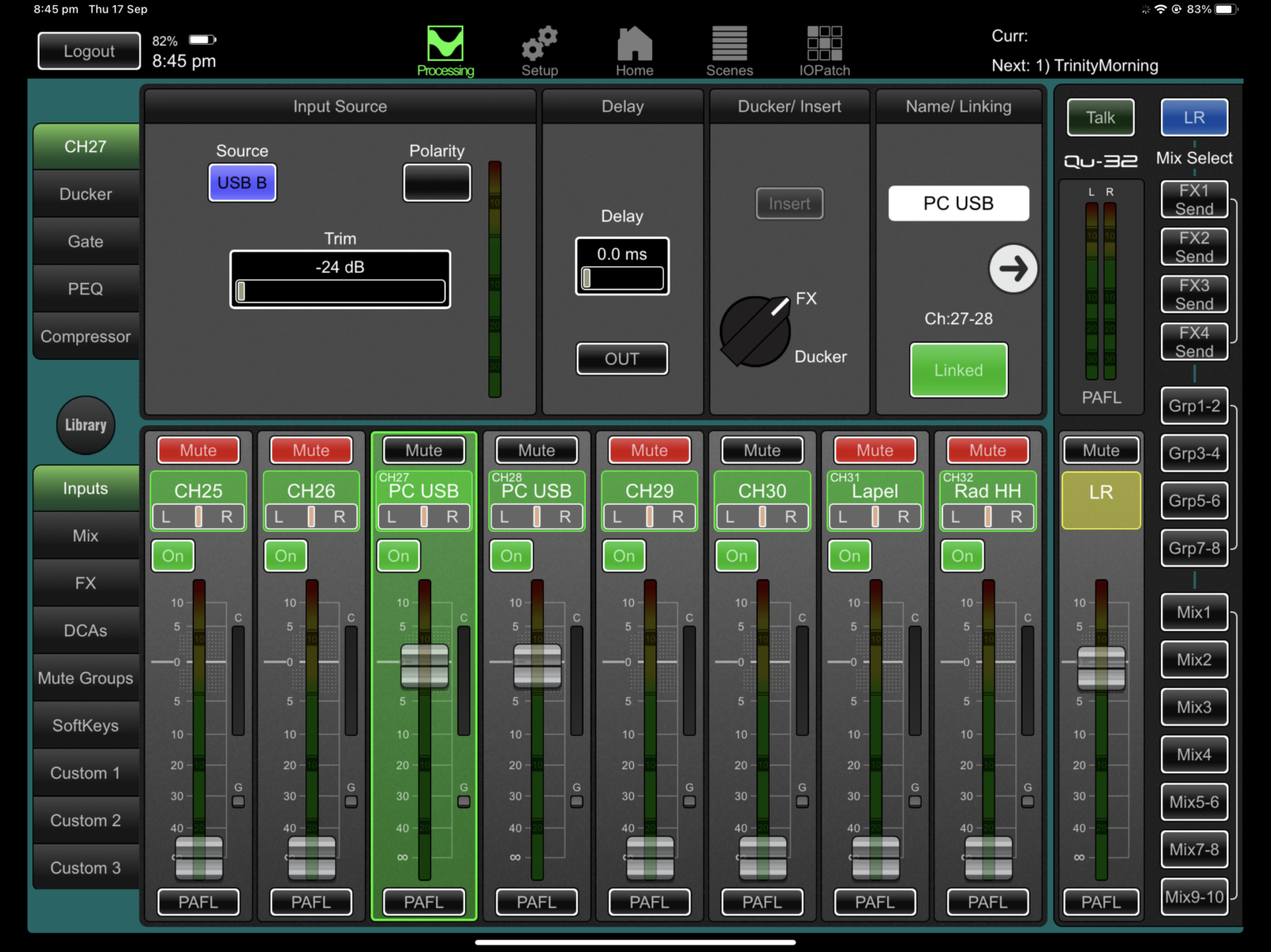Engage PAFL on the LR master
The image size is (1271, 952).
coord(1101,902)
